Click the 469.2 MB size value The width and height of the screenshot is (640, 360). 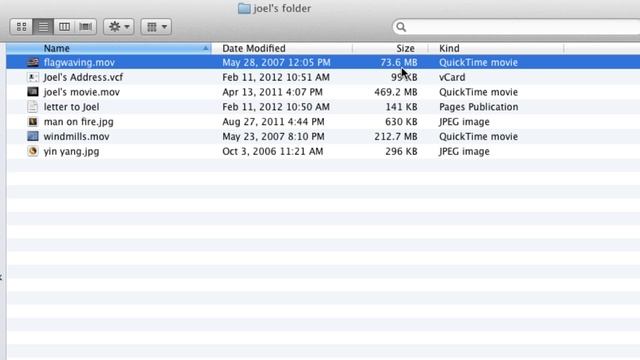[x=396, y=92]
